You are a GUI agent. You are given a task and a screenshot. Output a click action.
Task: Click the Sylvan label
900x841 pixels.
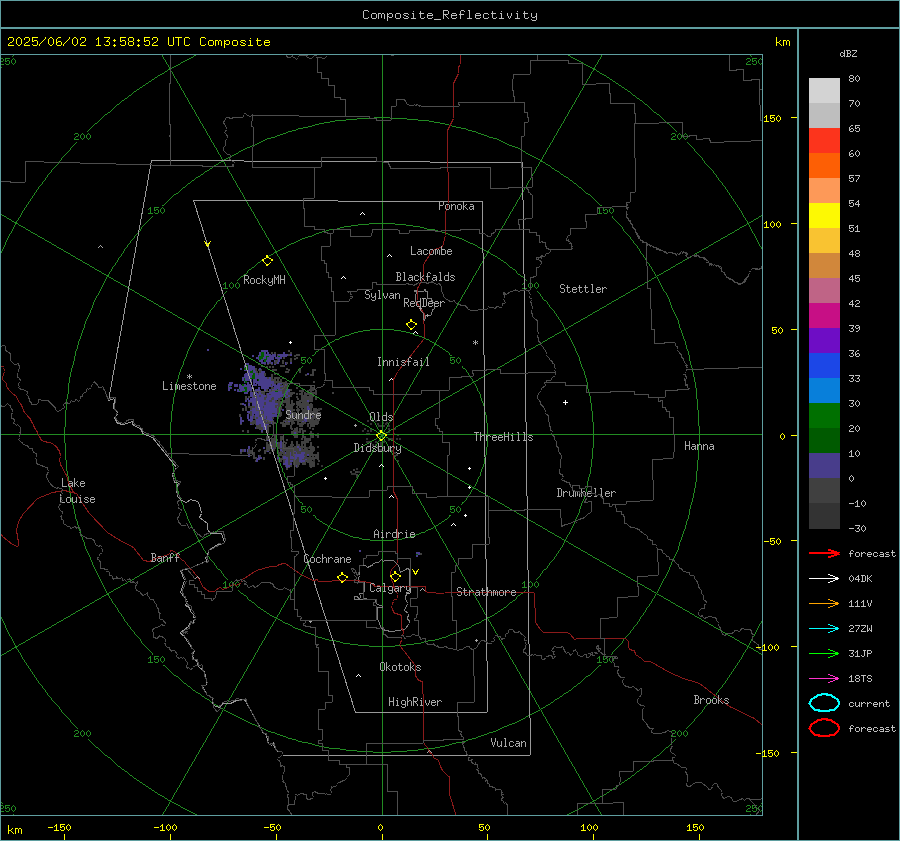click(382, 295)
